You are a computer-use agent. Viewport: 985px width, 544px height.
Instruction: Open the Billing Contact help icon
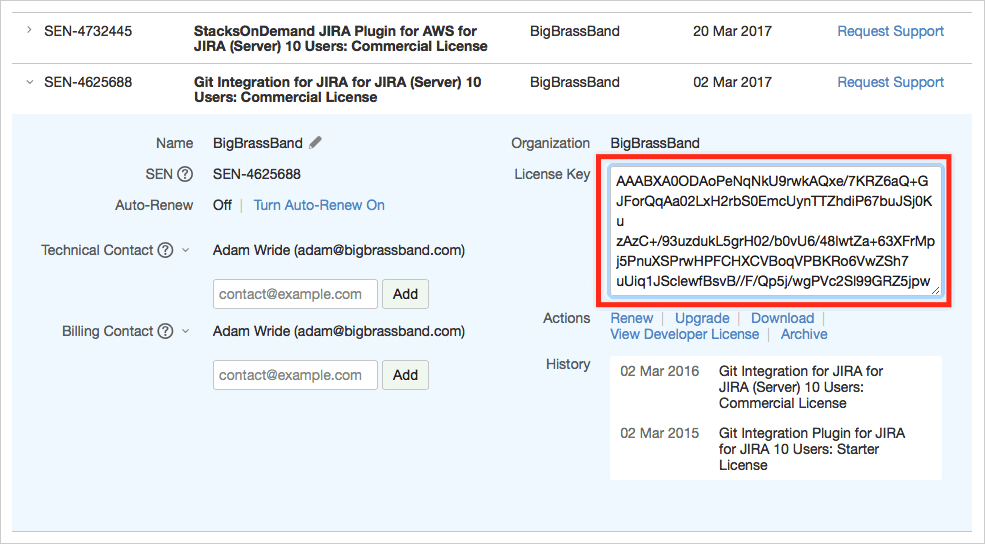click(x=166, y=331)
